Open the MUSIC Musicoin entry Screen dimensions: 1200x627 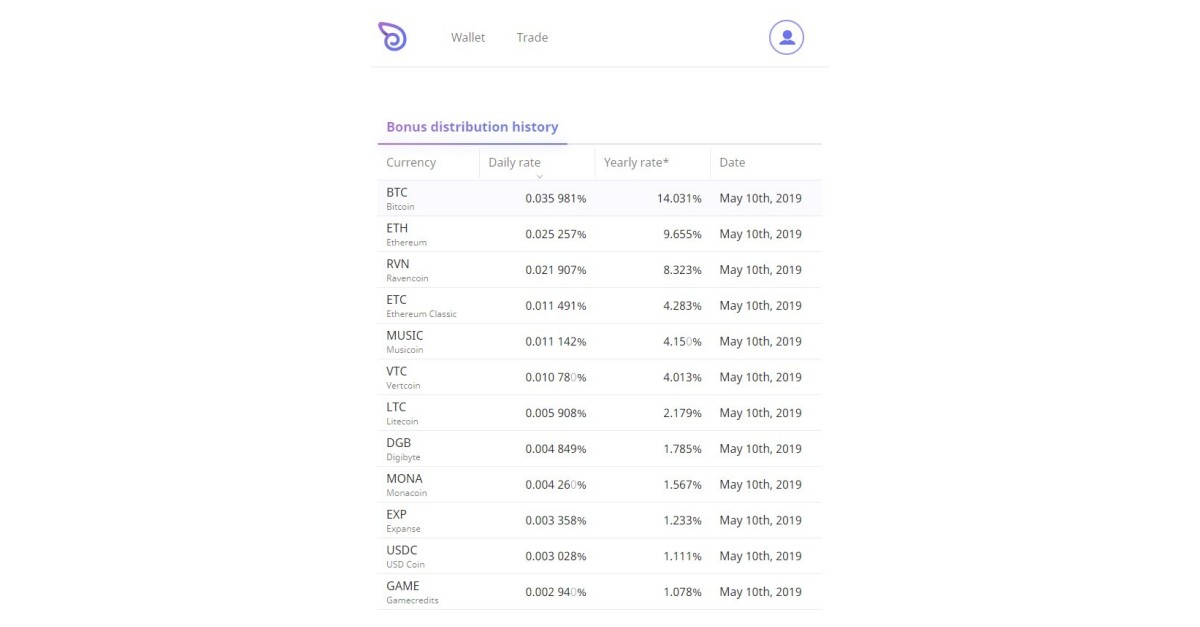point(598,341)
